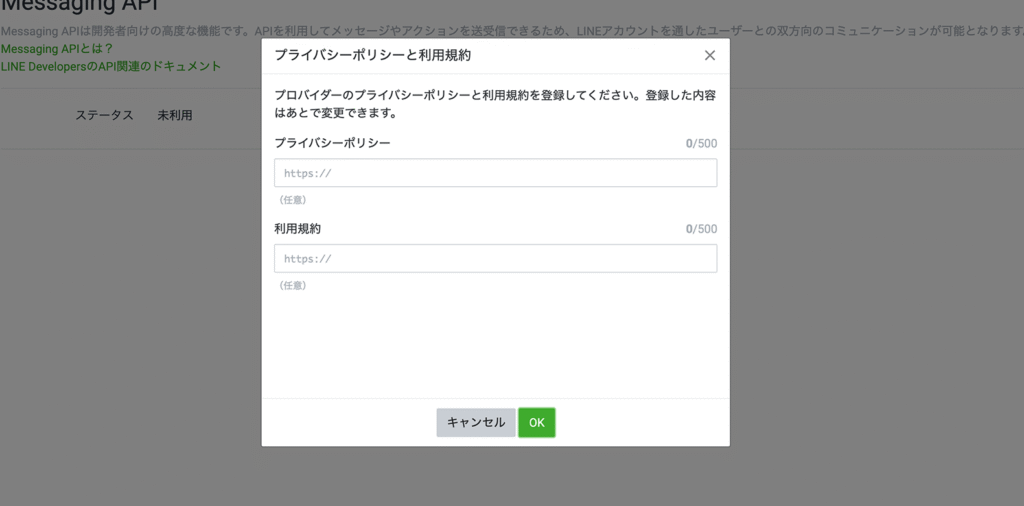Click the (任意) note under privacy policy field

click(x=293, y=200)
